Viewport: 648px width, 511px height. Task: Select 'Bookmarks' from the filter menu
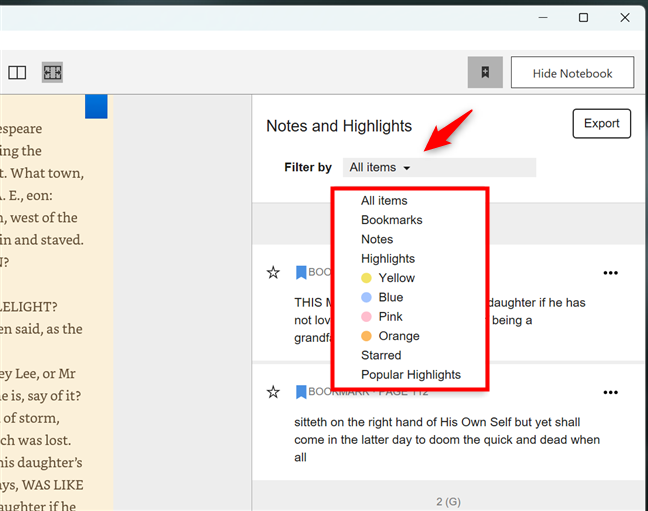[391, 220]
